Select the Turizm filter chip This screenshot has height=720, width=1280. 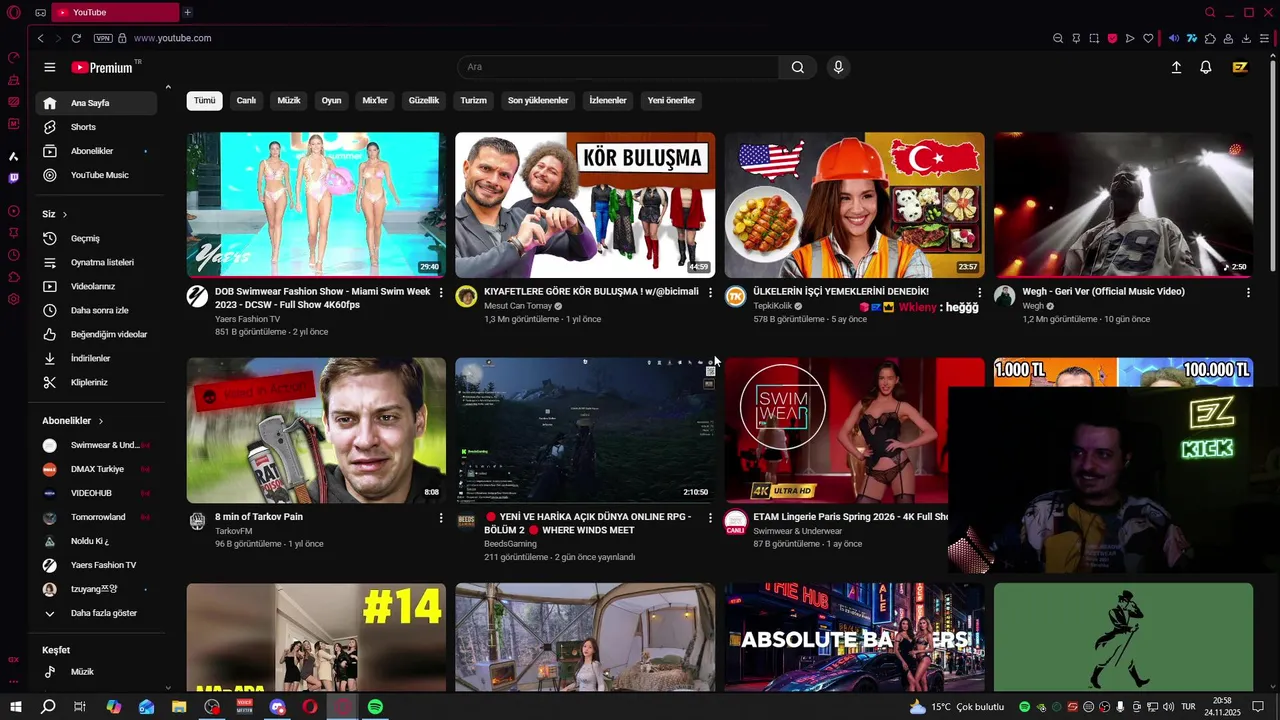473,100
